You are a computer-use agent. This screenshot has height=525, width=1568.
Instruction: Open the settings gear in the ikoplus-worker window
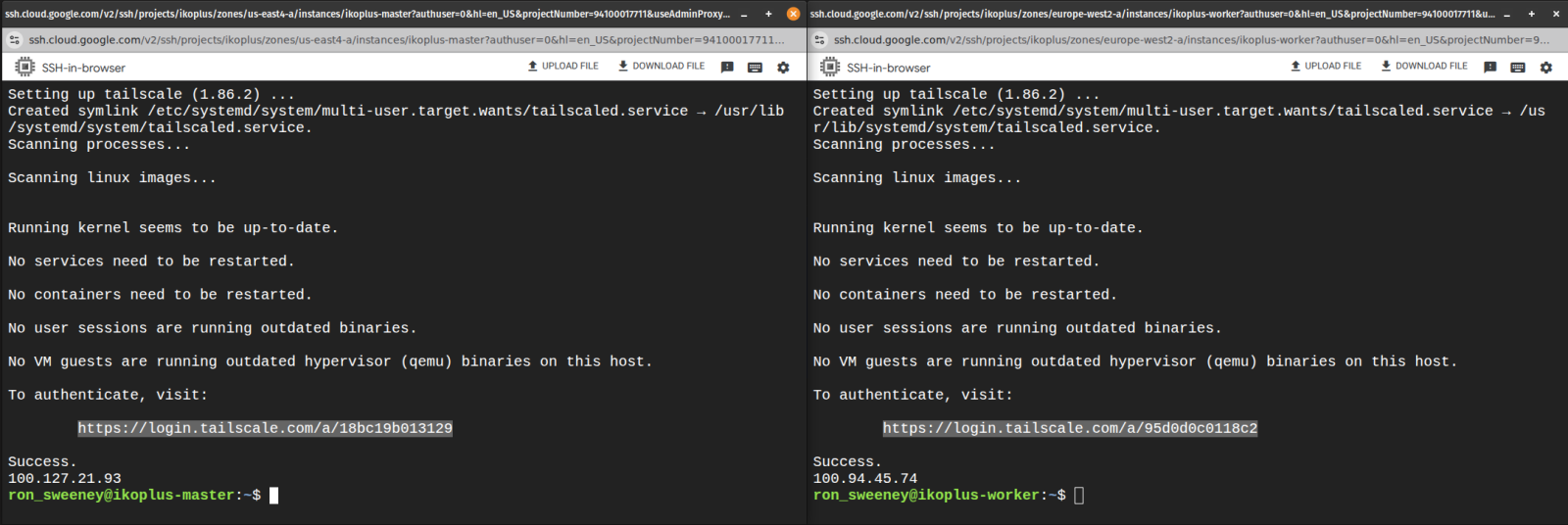pos(1546,68)
